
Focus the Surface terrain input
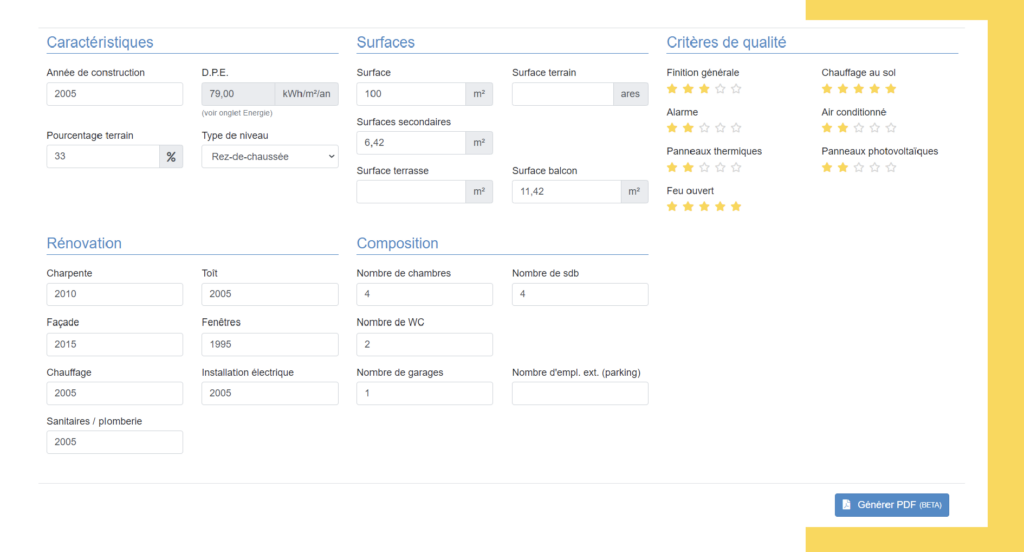562,94
